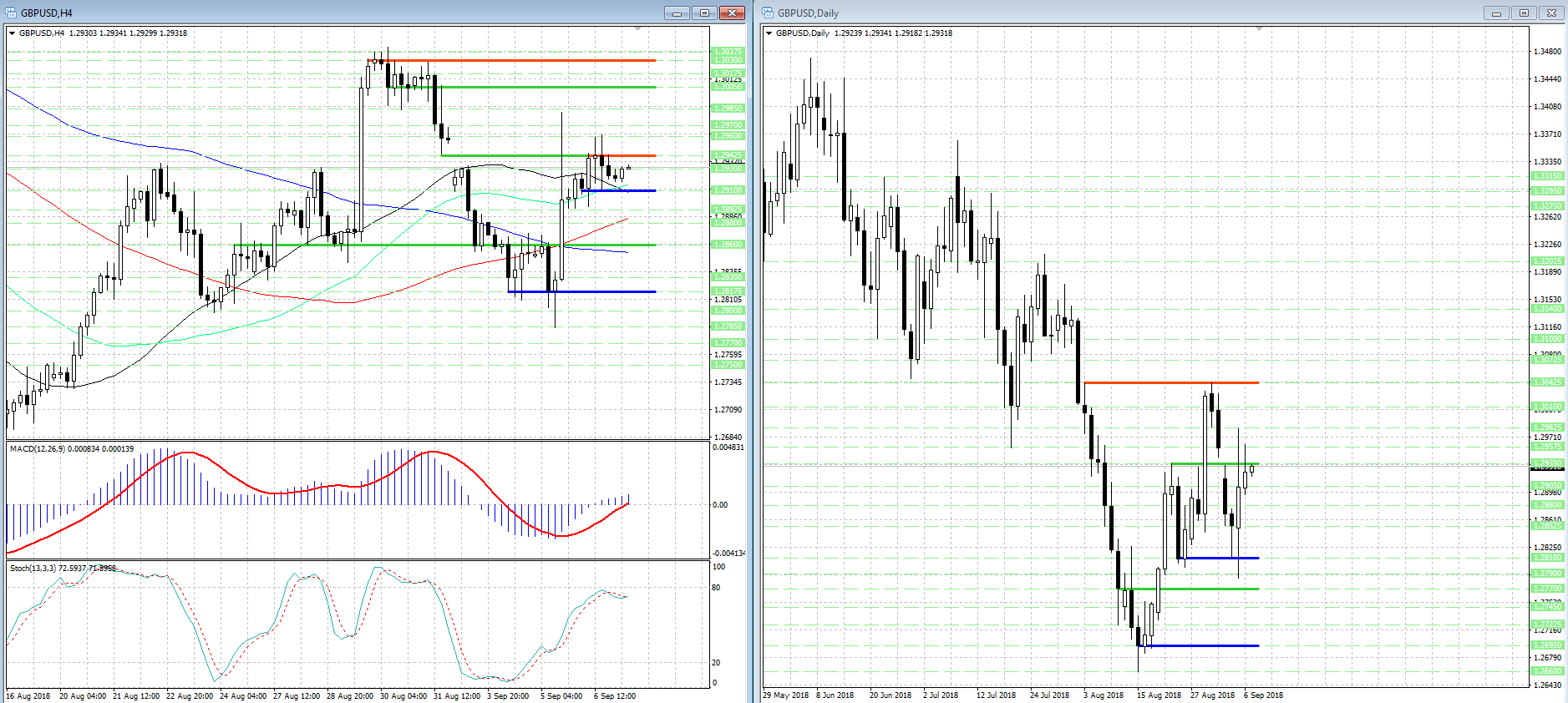Close the GBPUSD,Daily chart window

1551,13
